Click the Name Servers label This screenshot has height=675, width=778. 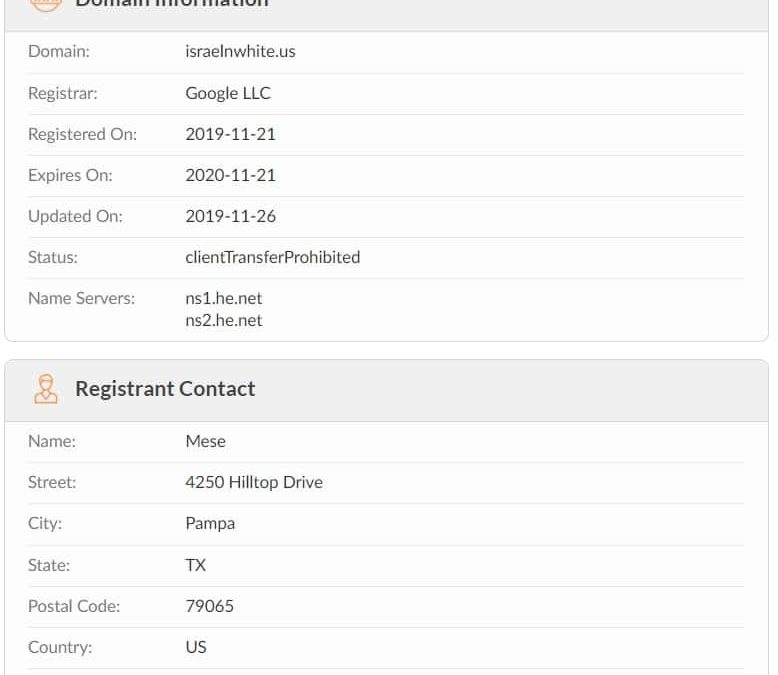(x=81, y=298)
